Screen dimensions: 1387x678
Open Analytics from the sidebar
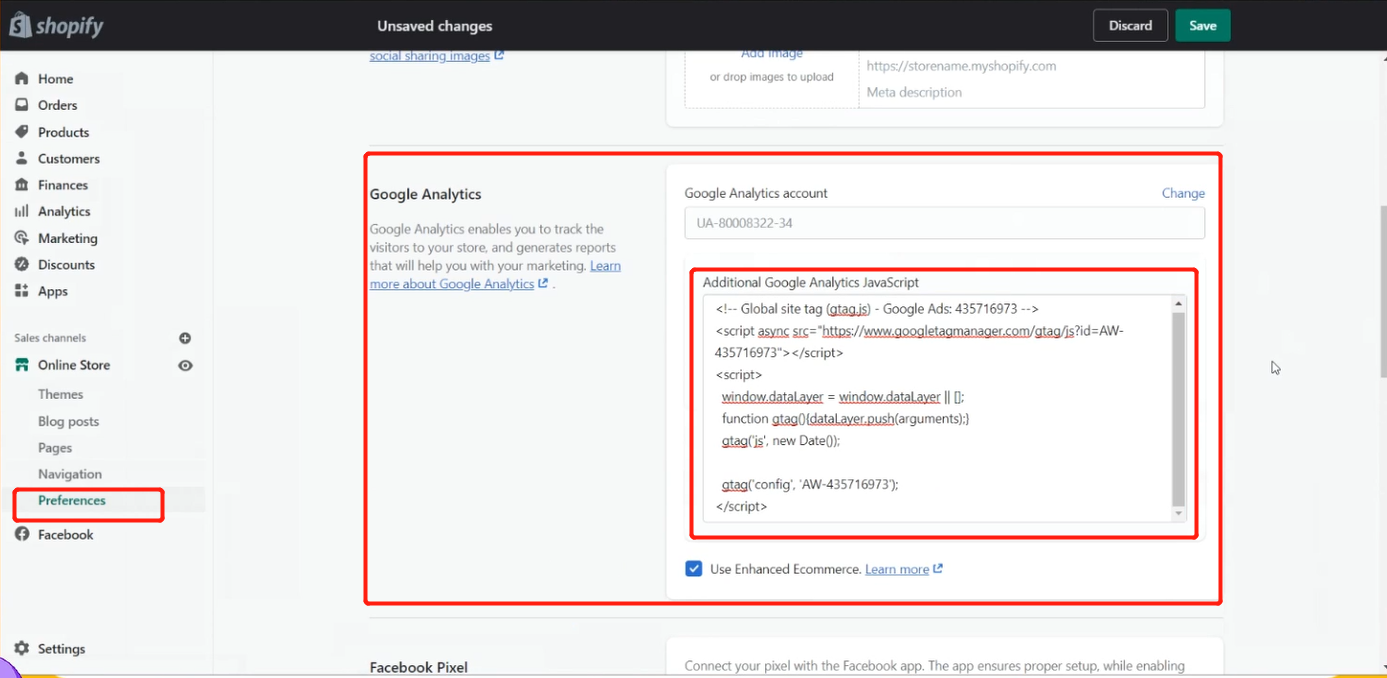point(64,211)
